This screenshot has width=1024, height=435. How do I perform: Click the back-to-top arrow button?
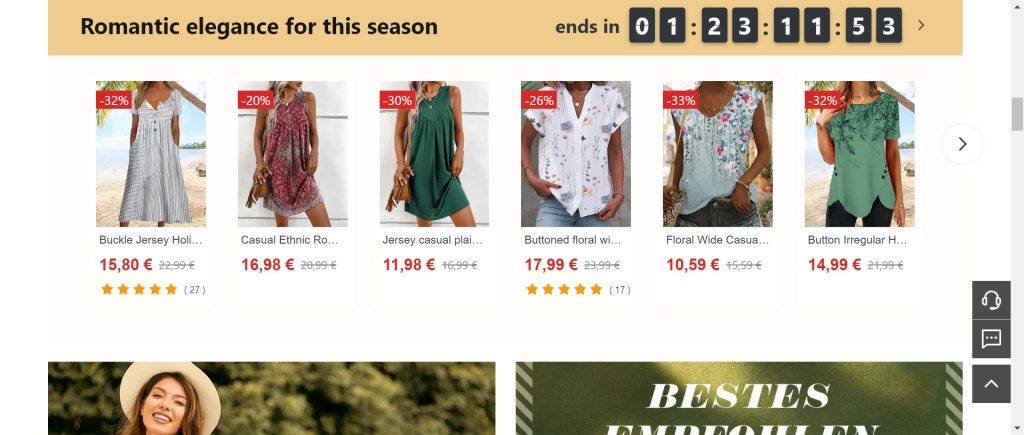(991, 383)
